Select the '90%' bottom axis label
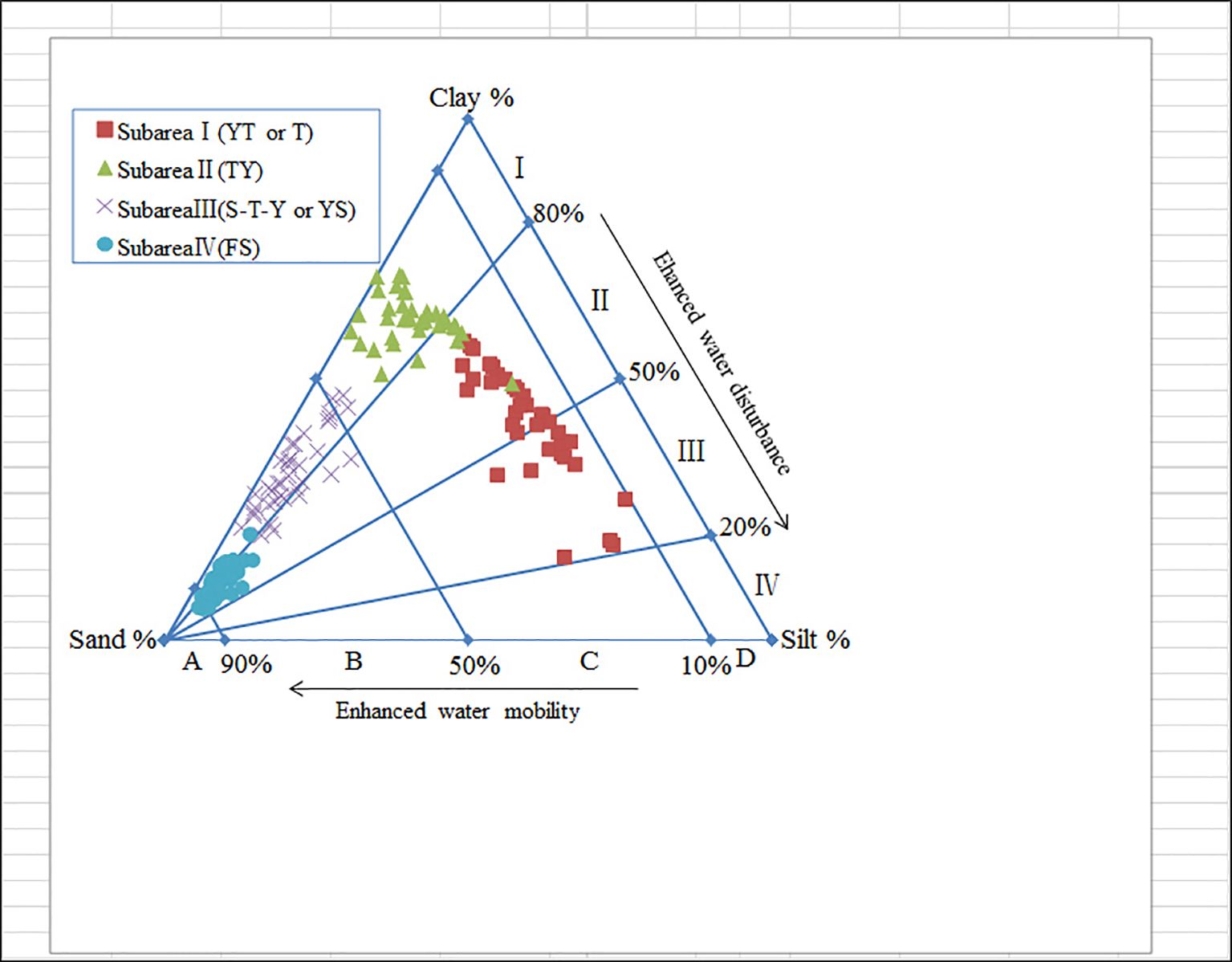 coord(246,664)
